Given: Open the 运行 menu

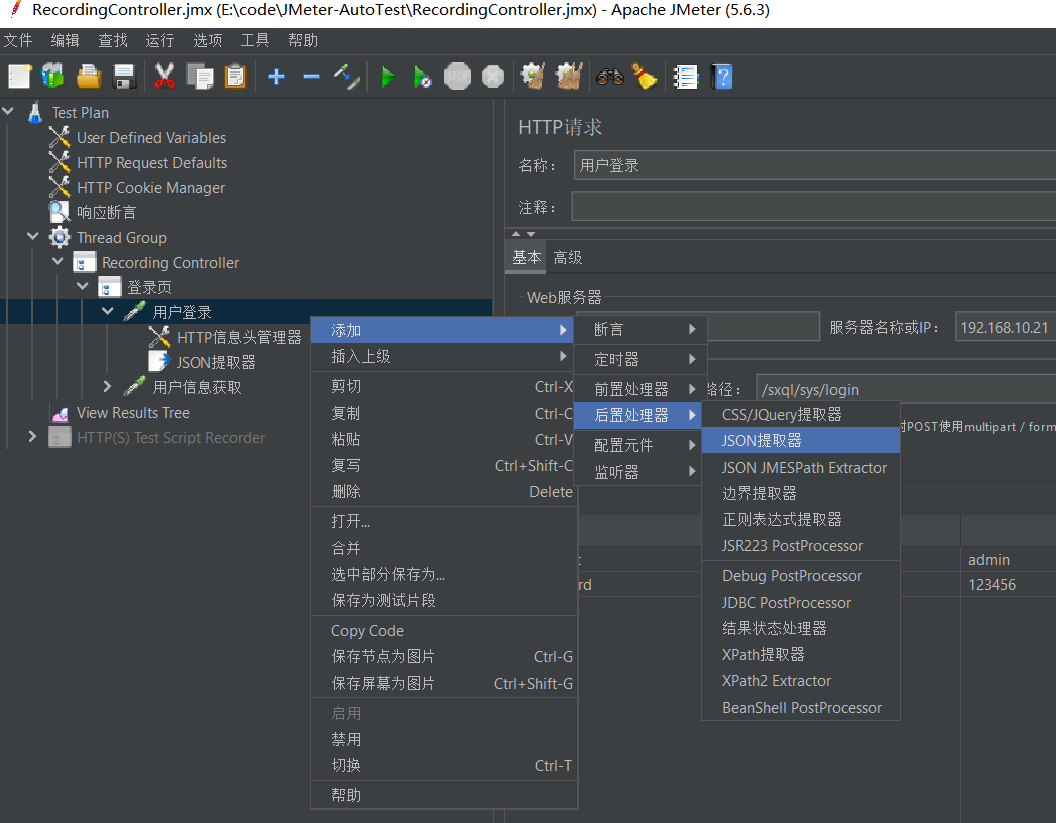Looking at the screenshot, I should tap(160, 40).
